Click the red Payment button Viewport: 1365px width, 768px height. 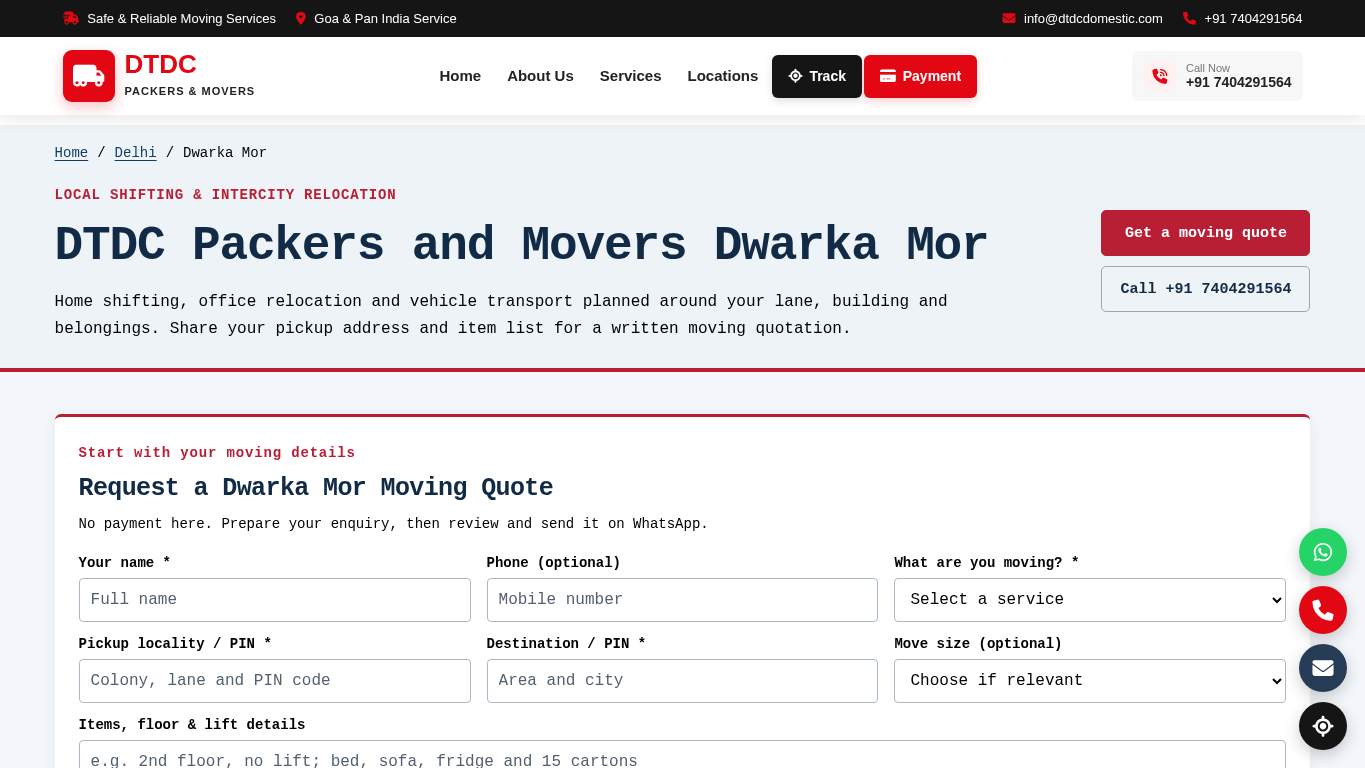[x=920, y=76]
